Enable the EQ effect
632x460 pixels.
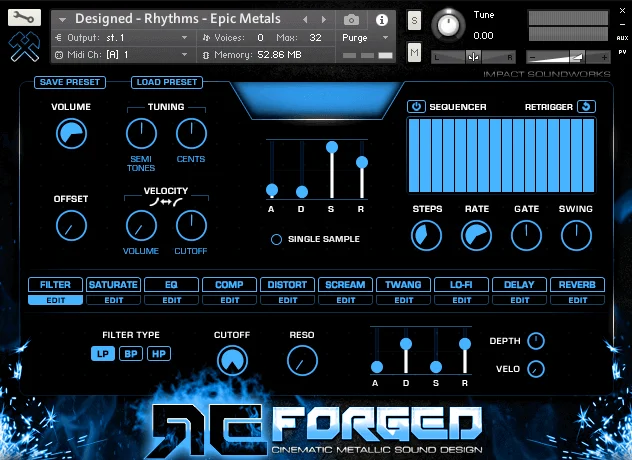[172, 285]
